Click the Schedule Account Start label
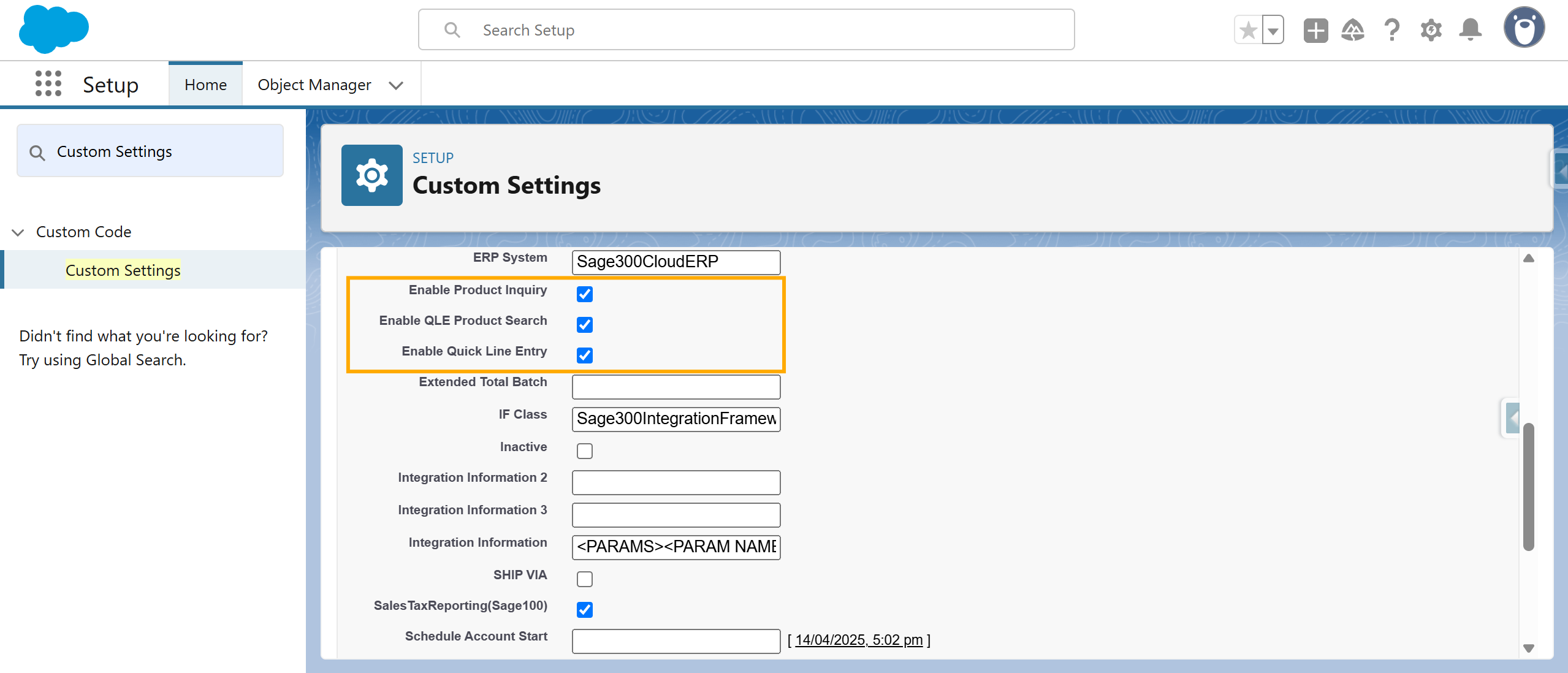Image resolution: width=1568 pixels, height=673 pixels. [x=476, y=636]
